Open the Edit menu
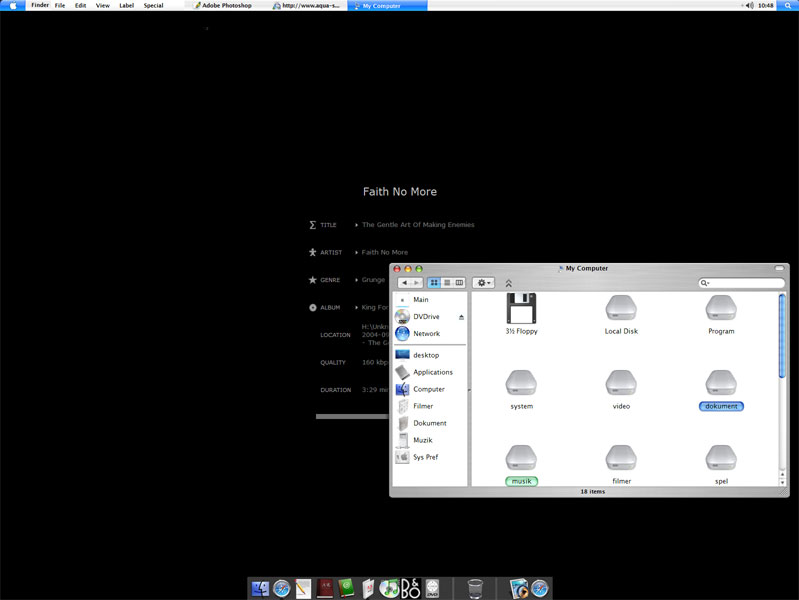The width and height of the screenshot is (799, 600). 81,6
